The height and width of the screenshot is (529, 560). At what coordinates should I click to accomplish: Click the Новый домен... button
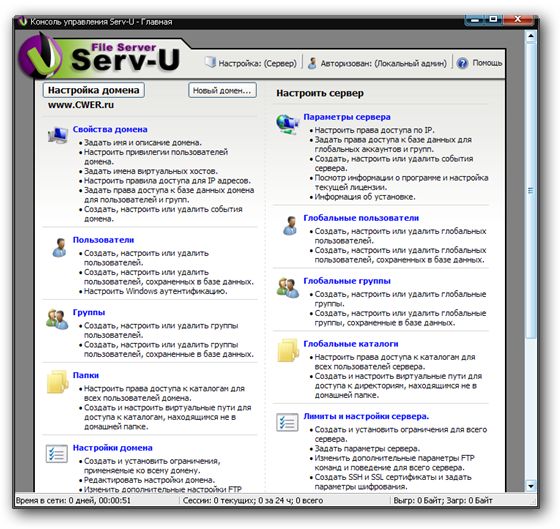(222, 90)
